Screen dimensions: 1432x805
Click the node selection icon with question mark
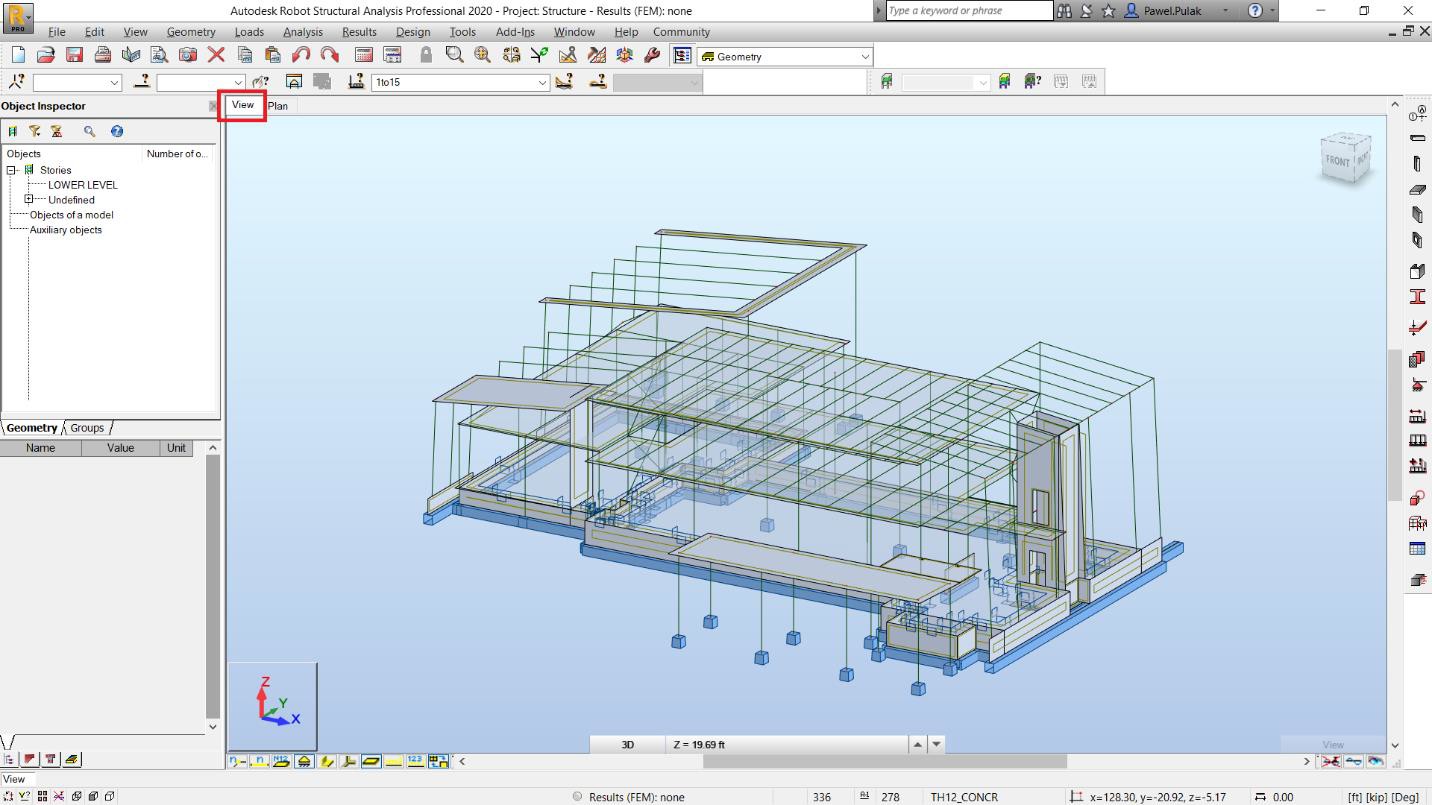[x=17, y=82]
